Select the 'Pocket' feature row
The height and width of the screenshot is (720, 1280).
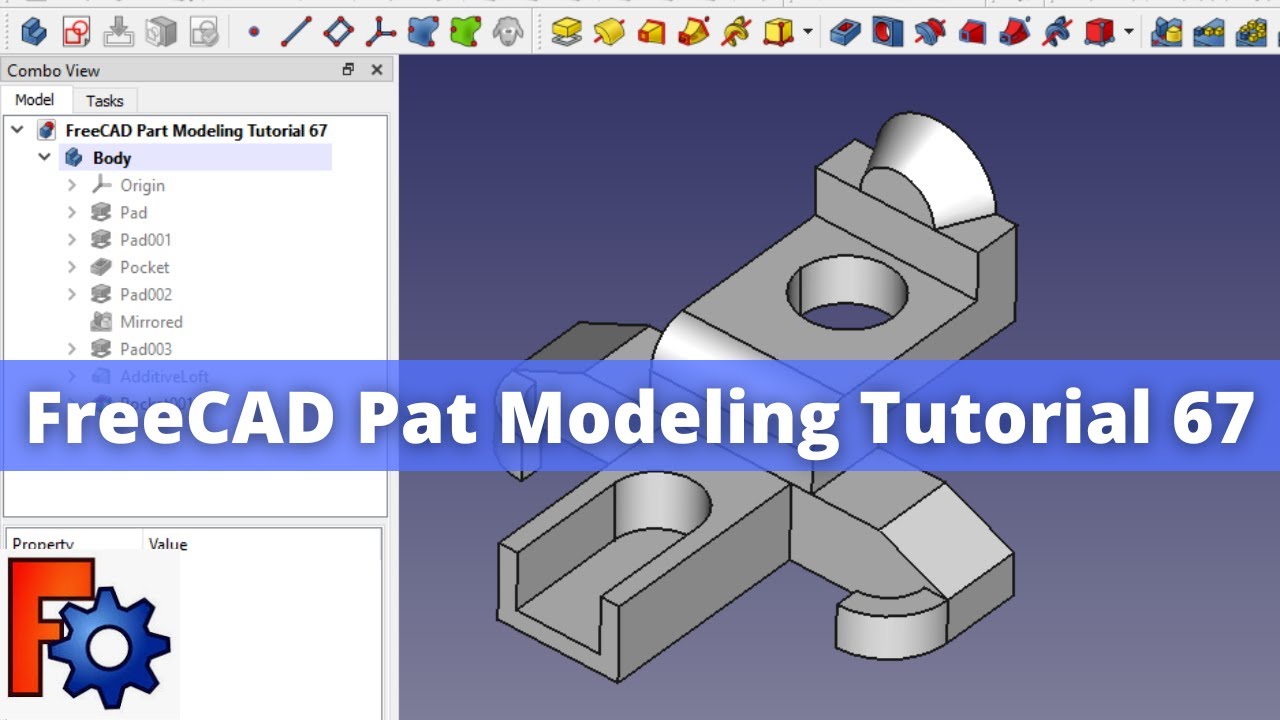(x=144, y=267)
